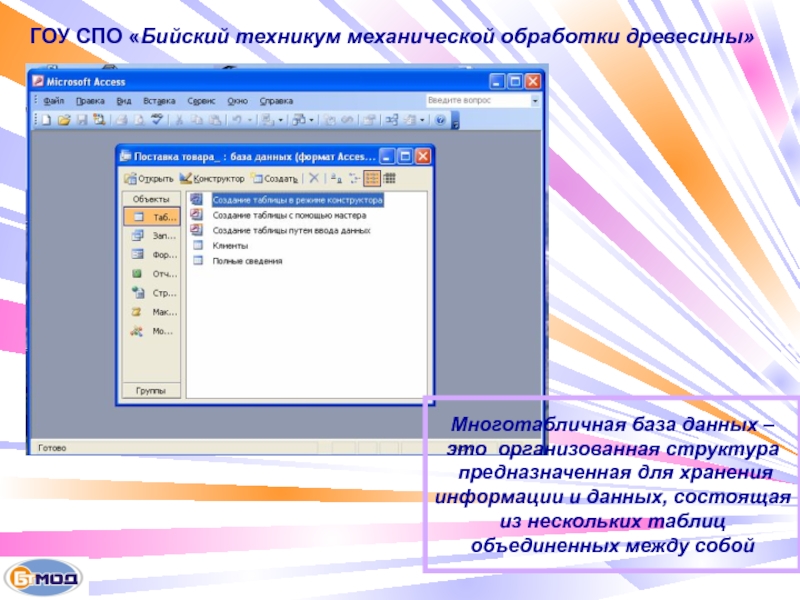The width and height of the screenshot is (800, 600).
Task: Click the Cut scissors icon
Action: point(179,120)
